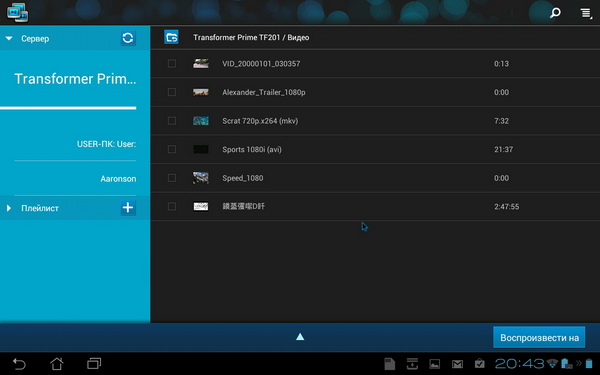The height and width of the screenshot is (375, 600).
Task: Tap the Android home icon
Action: [x=57, y=364]
